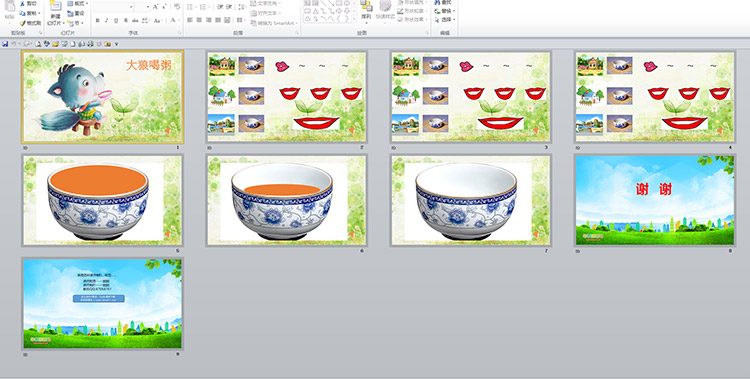
Task: Justify text in paragraph group
Action: pos(218,20)
